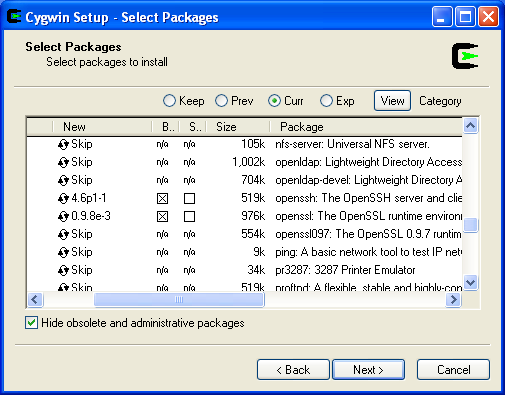Select the pr3287: 3287 Printer Emulator text
505x395 pixels.
[x=345, y=270]
